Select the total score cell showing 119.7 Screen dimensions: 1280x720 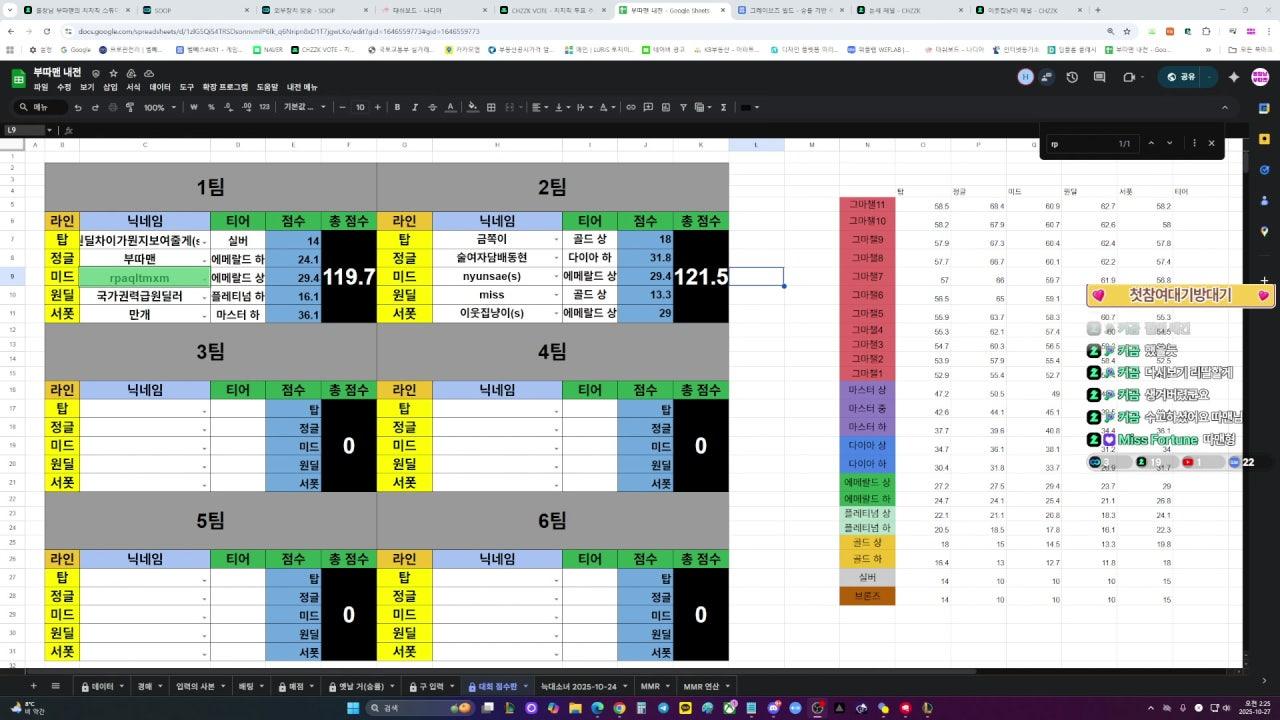pyautogui.click(x=349, y=277)
